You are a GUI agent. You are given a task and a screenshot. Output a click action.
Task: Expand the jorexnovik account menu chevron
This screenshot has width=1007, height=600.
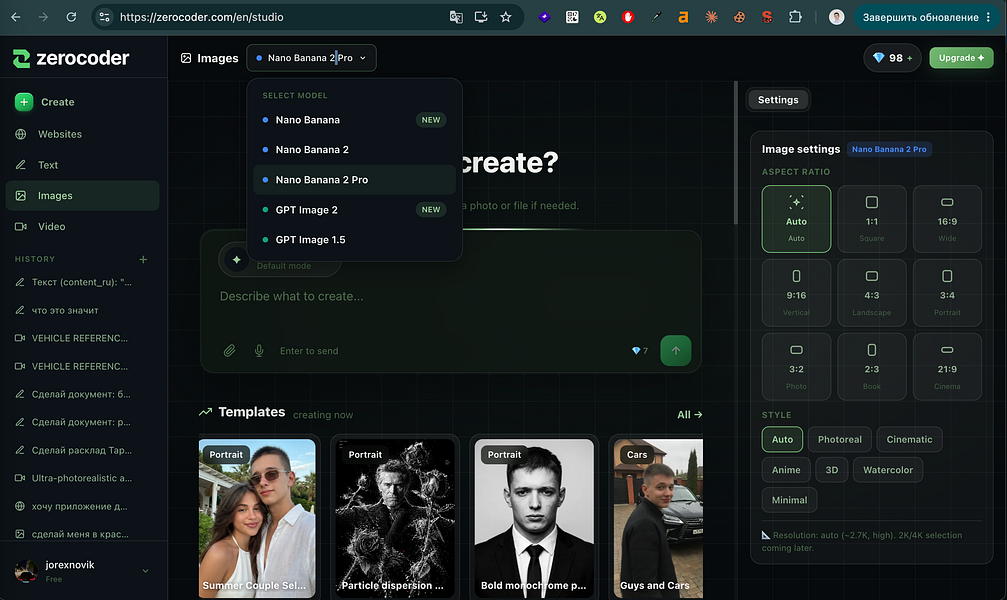pyautogui.click(x=145, y=570)
